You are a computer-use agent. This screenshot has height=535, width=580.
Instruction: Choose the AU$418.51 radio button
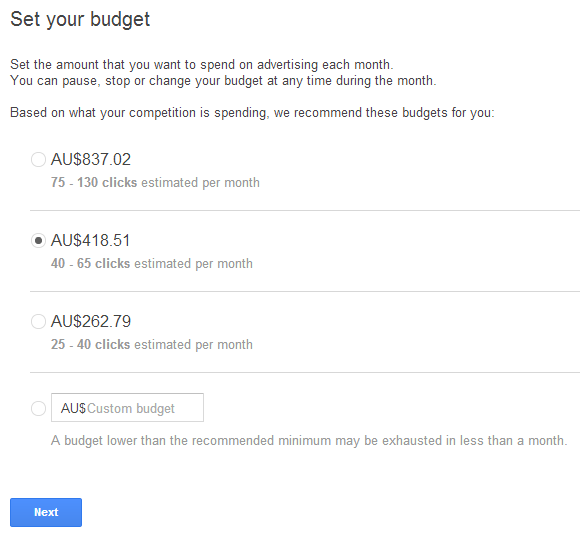[x=38, y=240]
